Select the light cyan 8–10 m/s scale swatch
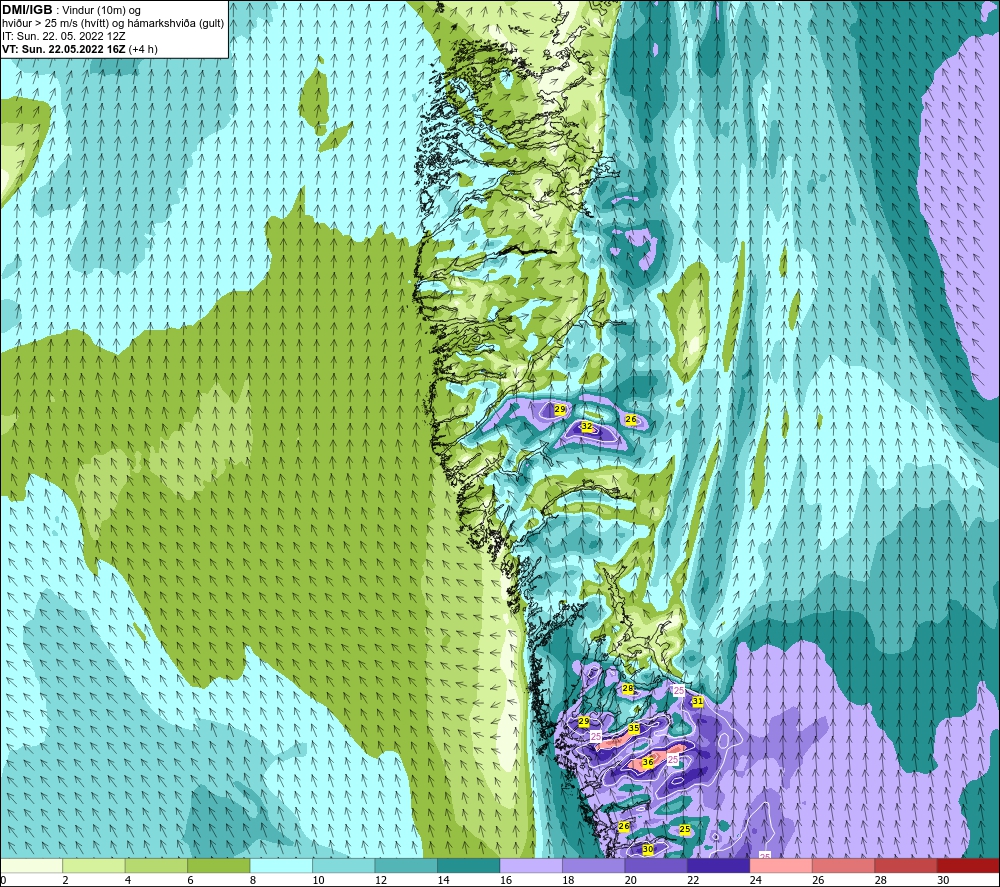The height and width of the screenshot is (887, 1000). click(281, 865)
